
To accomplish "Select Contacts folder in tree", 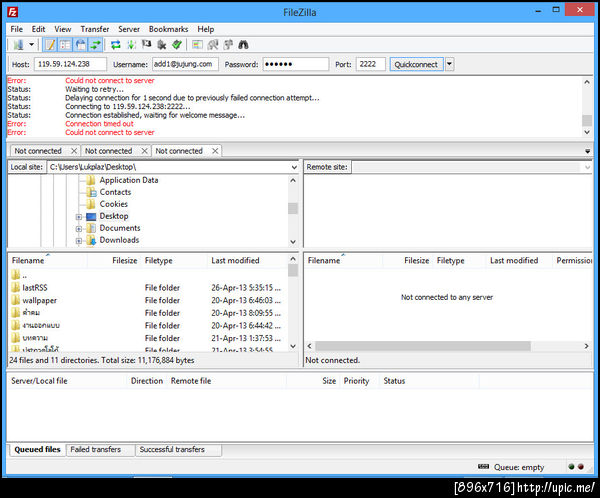I will 115,192.
